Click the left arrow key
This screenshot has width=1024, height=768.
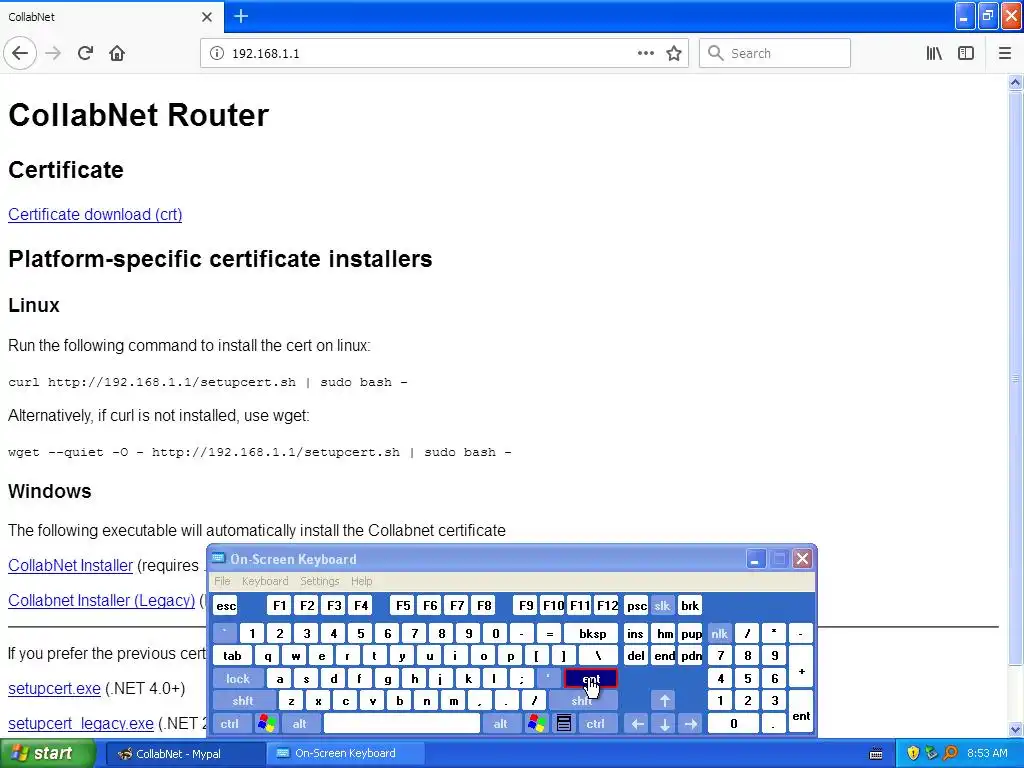pyautogui.click(x=637, y=724)
